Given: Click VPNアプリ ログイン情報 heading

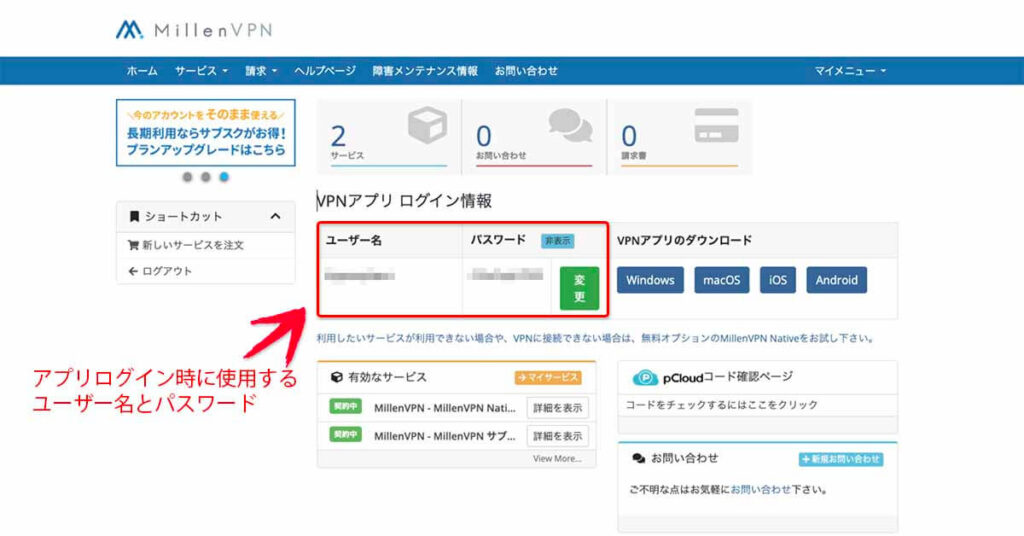Looking at the screenshot, I should click(404, 200).
